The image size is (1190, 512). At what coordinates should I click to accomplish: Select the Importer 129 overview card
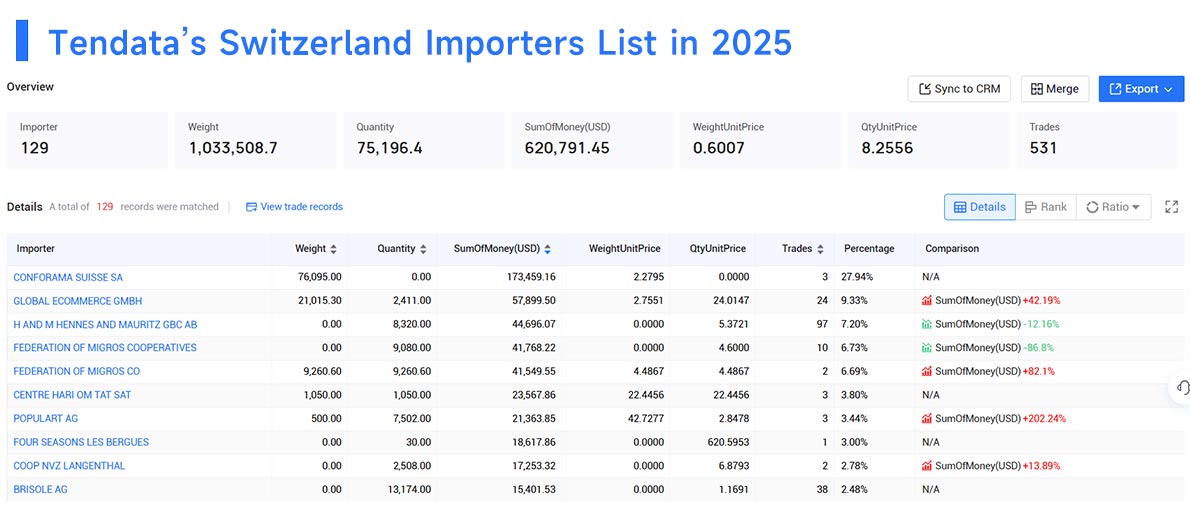coord(87,140)
